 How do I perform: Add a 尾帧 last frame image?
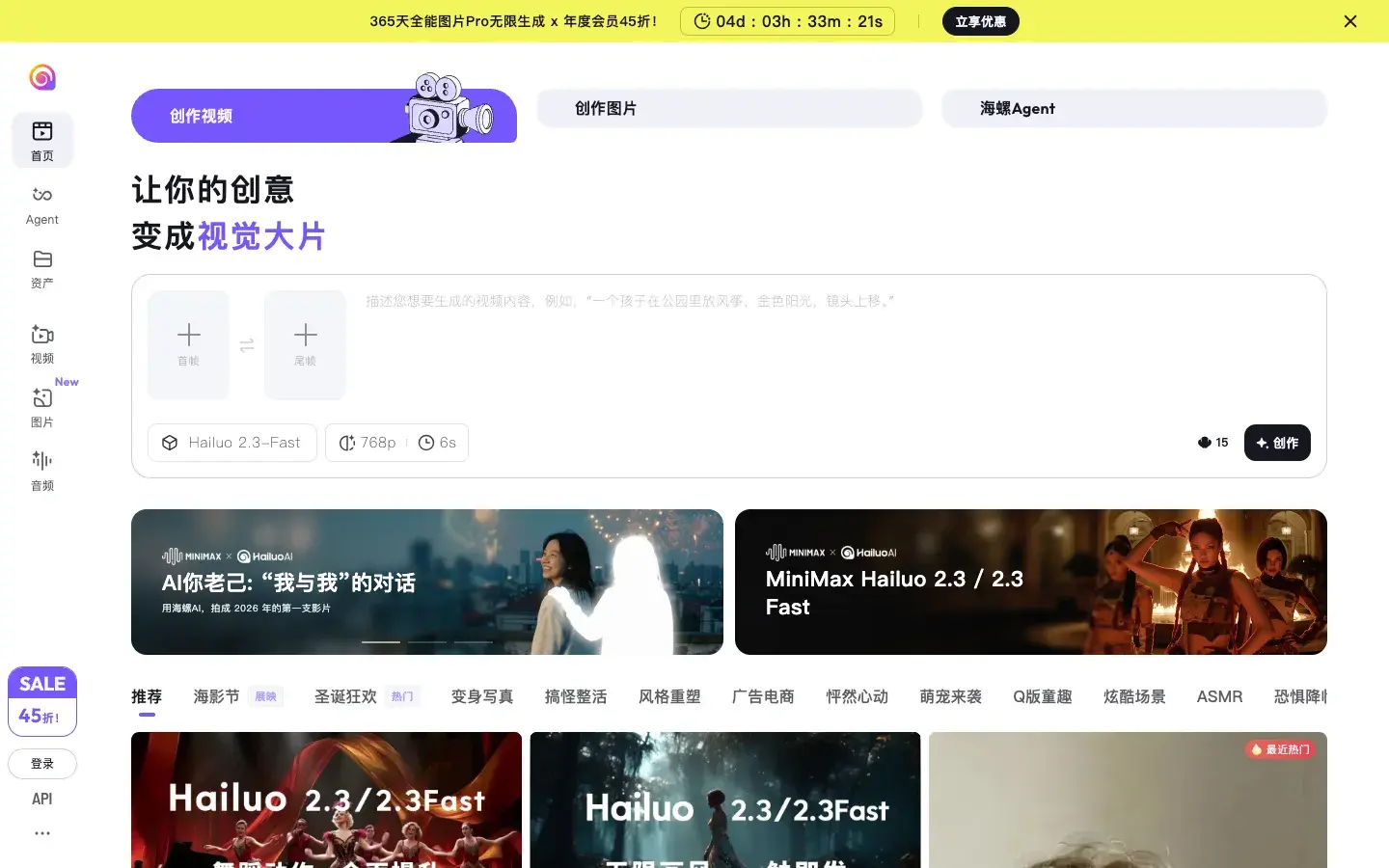click(305, 344)
